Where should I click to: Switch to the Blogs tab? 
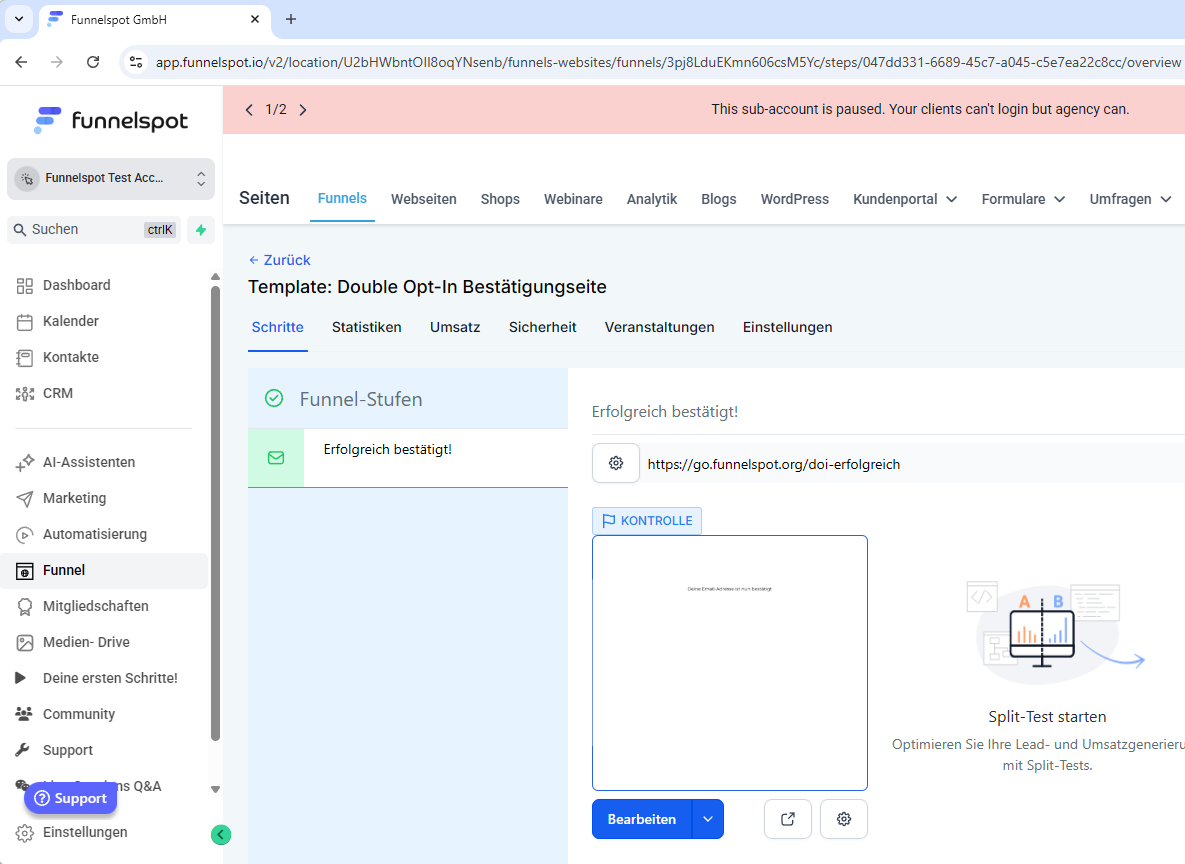pos(719,199)
